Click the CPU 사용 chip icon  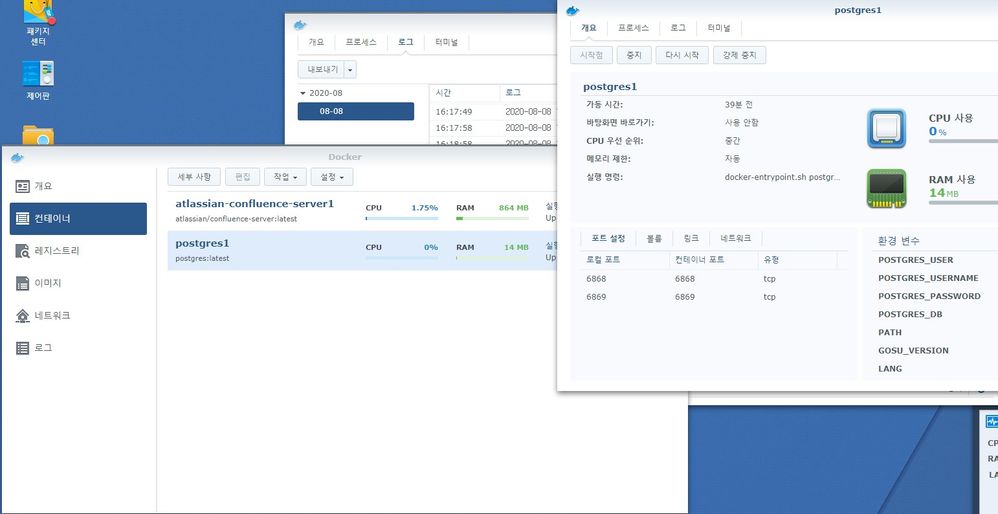point(887,128)
